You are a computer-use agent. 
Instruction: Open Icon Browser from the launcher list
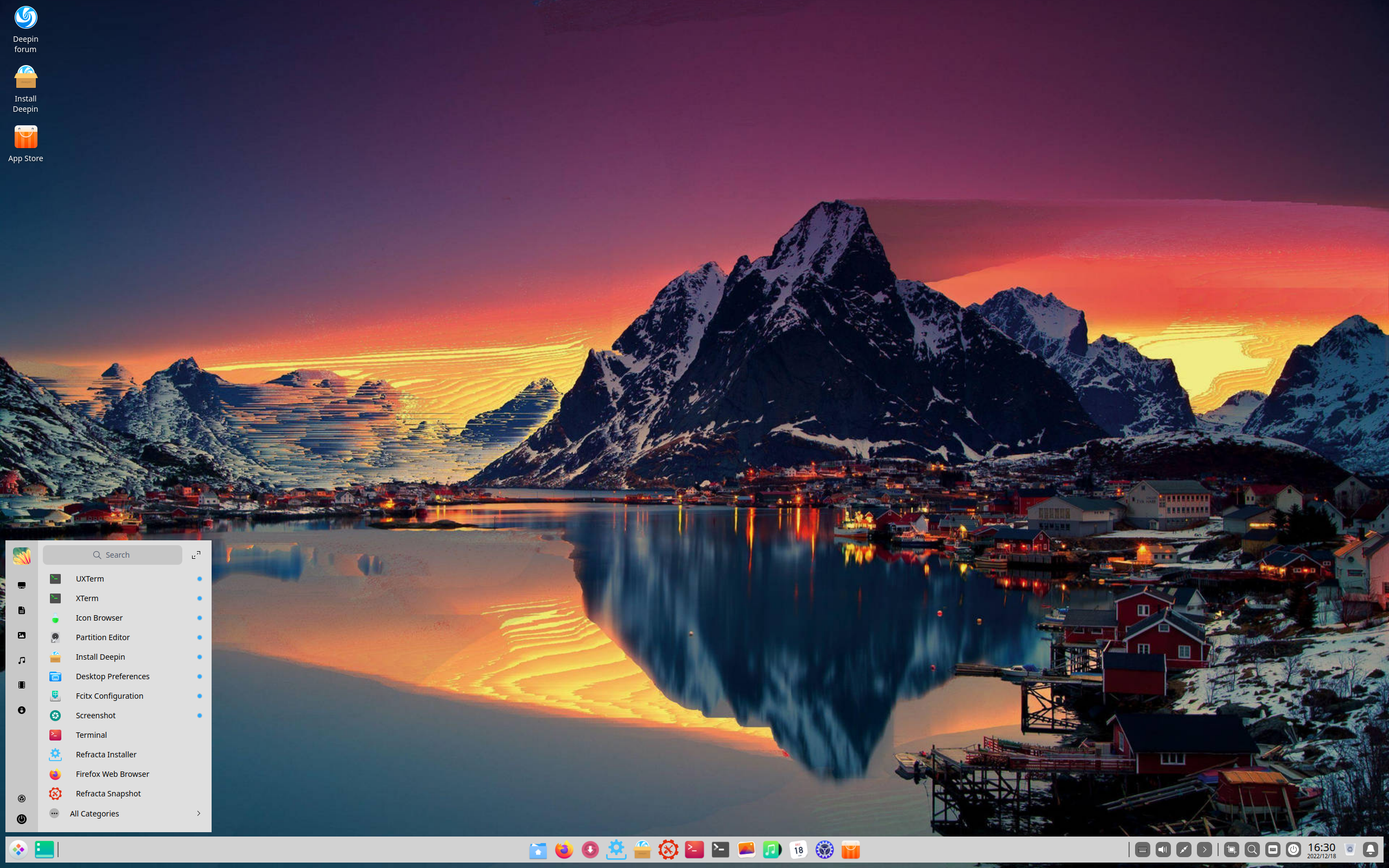coord(125,618)
